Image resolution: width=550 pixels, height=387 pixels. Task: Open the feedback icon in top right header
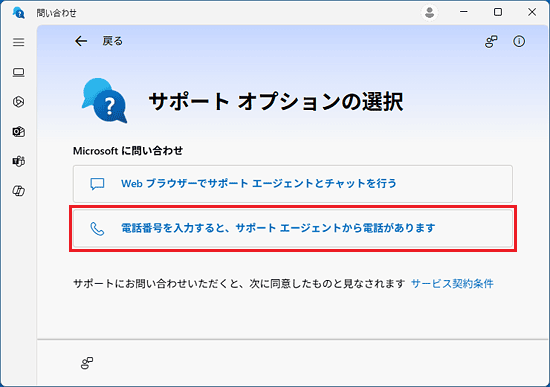(x=491, y=41)
